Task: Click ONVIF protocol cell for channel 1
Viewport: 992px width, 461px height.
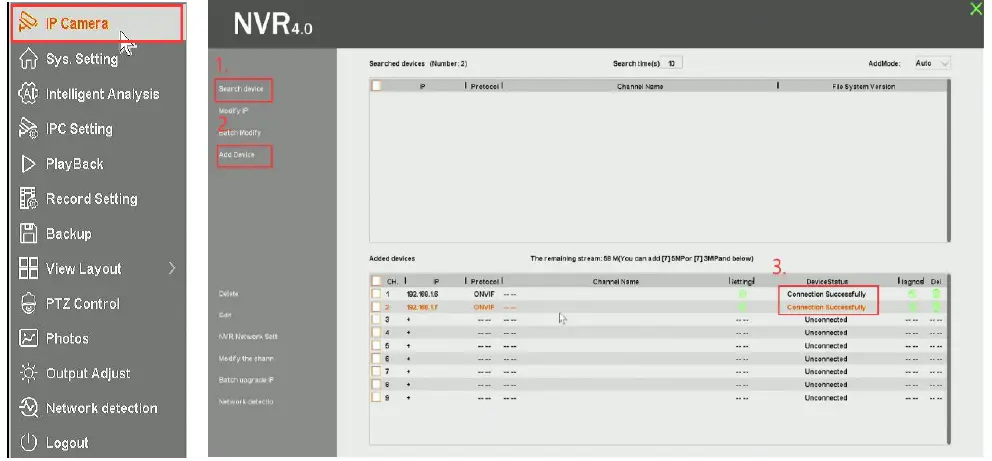Action: [483, 294]
